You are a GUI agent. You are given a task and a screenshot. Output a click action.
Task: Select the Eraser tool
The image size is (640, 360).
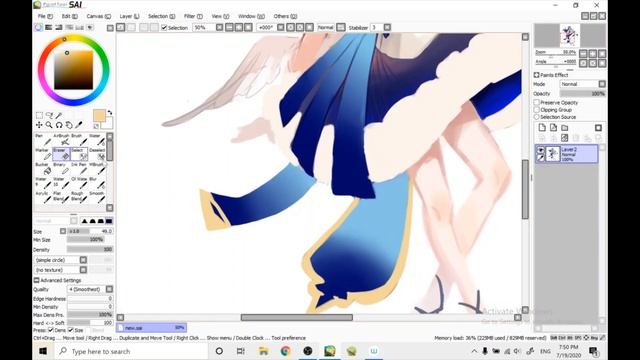[61, 154]
